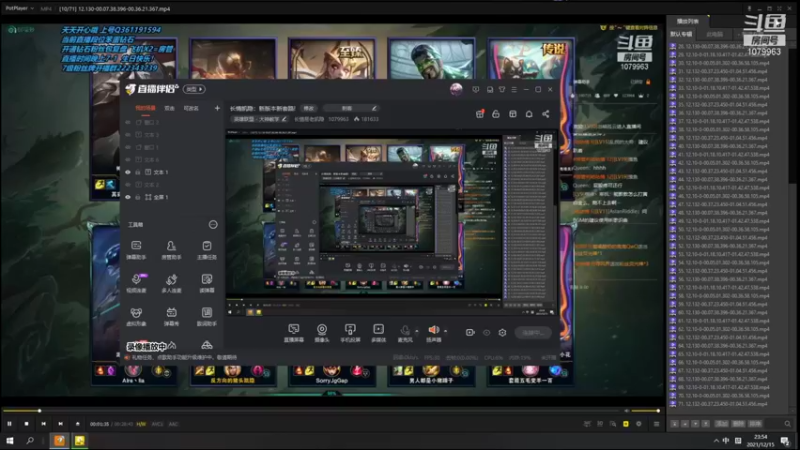Start 视频连麦 video co-streaming tool
Screen dimensions: 800x450
[x=136, y=283]
